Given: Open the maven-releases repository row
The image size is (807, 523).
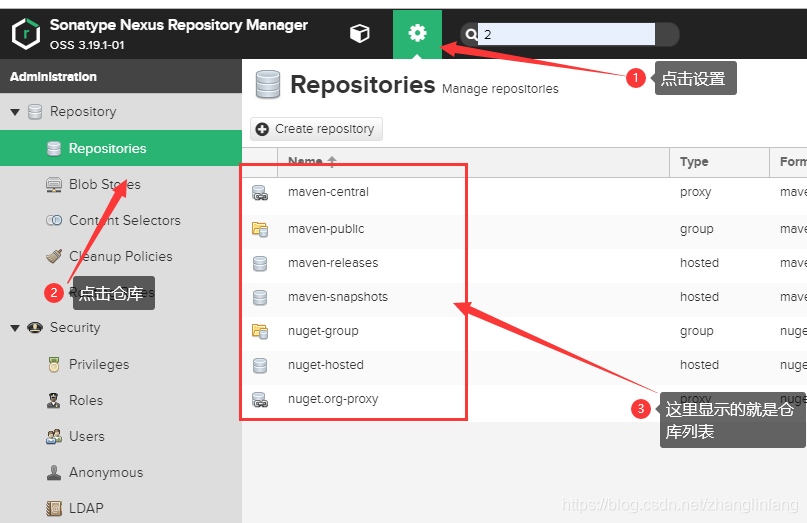Looking at the screenshot, I should 524,263.
